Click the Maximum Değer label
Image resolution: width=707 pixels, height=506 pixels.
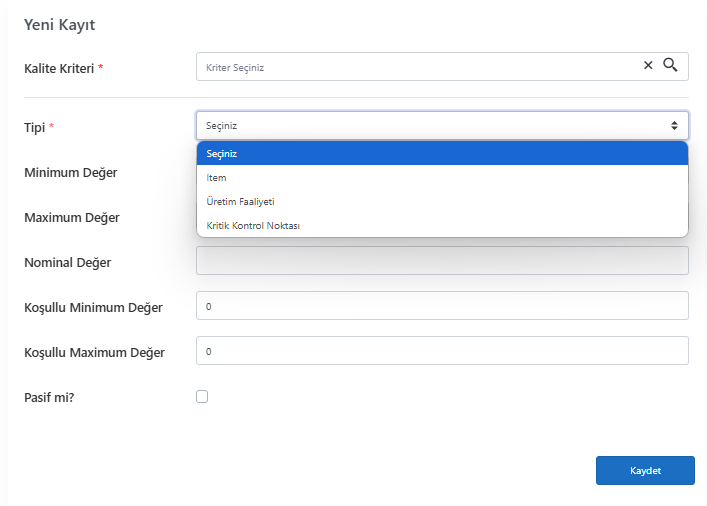(72, 218)
